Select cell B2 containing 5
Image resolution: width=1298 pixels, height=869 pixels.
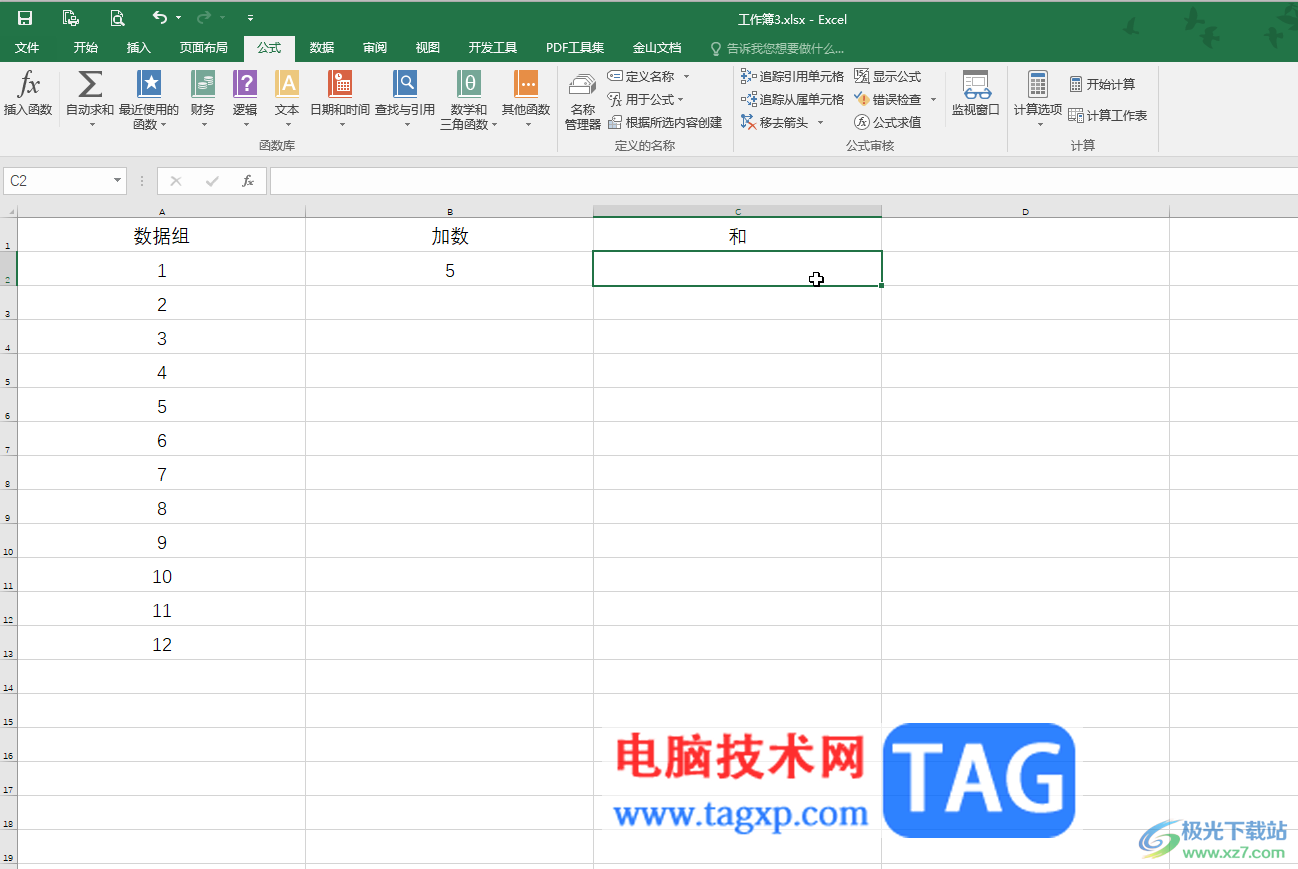click(450, 270)
